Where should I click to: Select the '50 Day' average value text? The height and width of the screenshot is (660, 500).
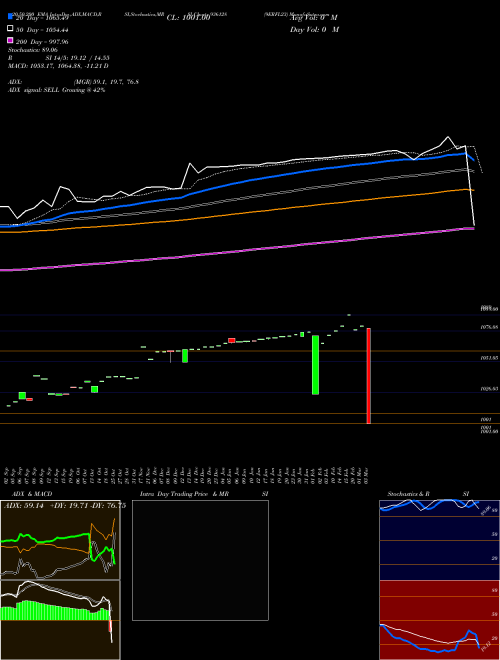[43, 30]
